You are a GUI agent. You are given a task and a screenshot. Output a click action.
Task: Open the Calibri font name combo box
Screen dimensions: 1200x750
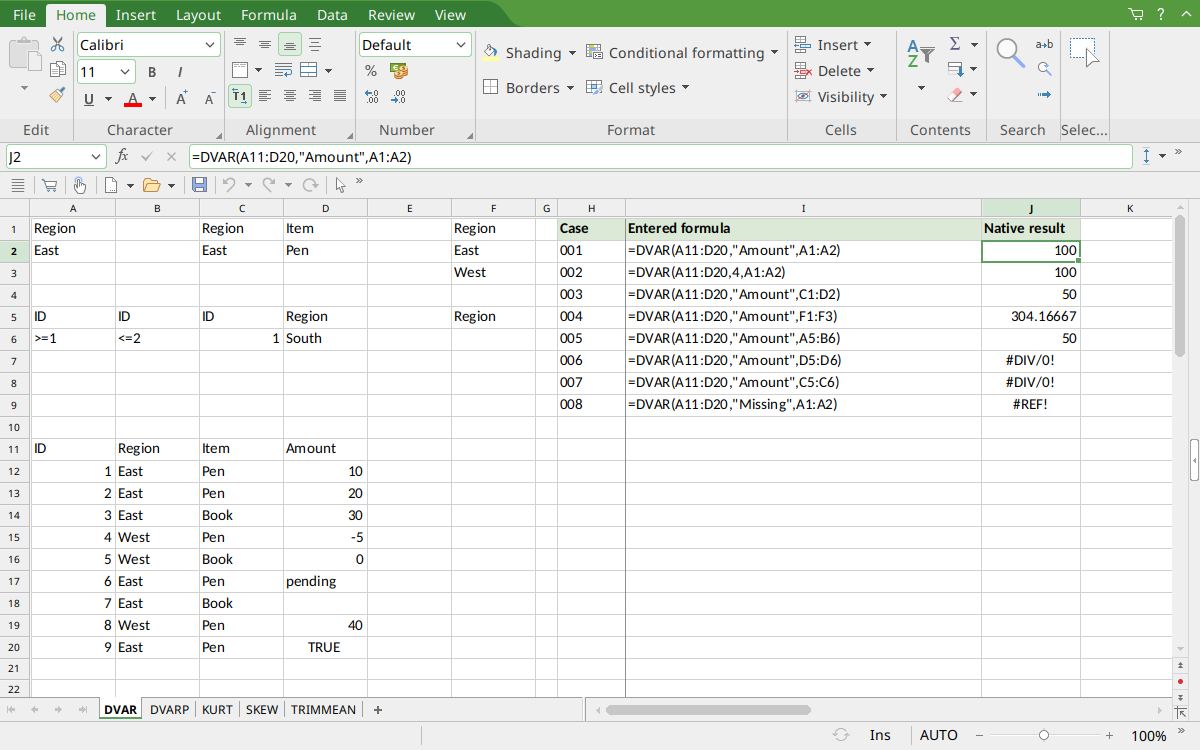click(x=148, y=45)
